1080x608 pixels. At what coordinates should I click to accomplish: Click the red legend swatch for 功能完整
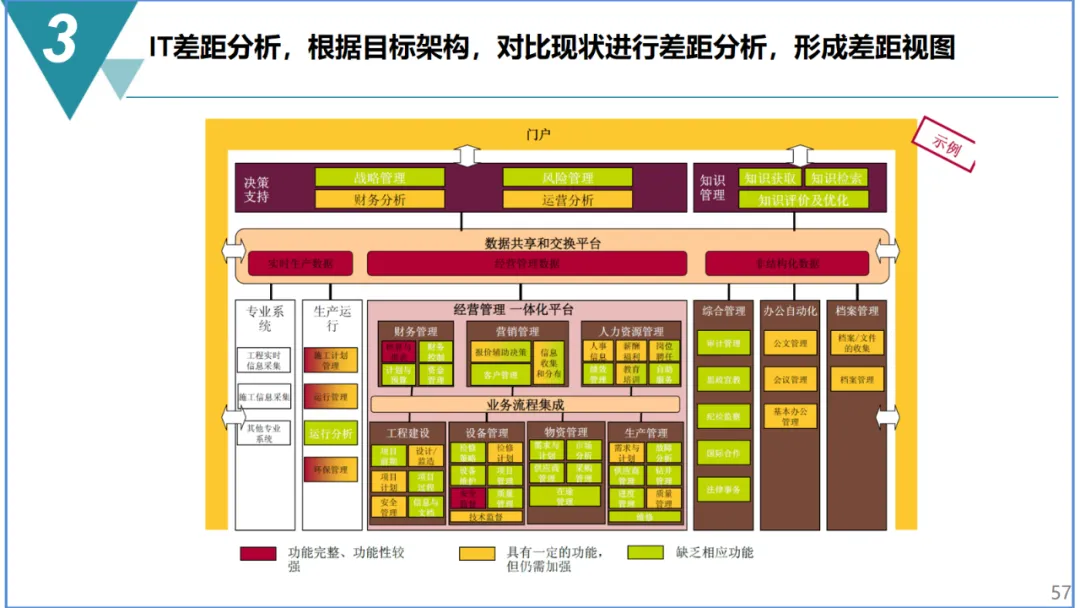coord(258,553)
